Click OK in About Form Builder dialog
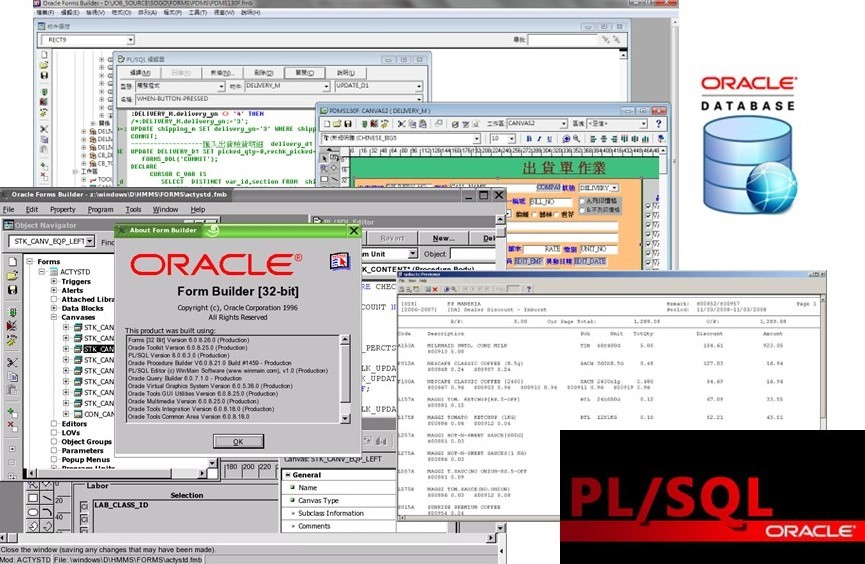 [x=238, y=441]
